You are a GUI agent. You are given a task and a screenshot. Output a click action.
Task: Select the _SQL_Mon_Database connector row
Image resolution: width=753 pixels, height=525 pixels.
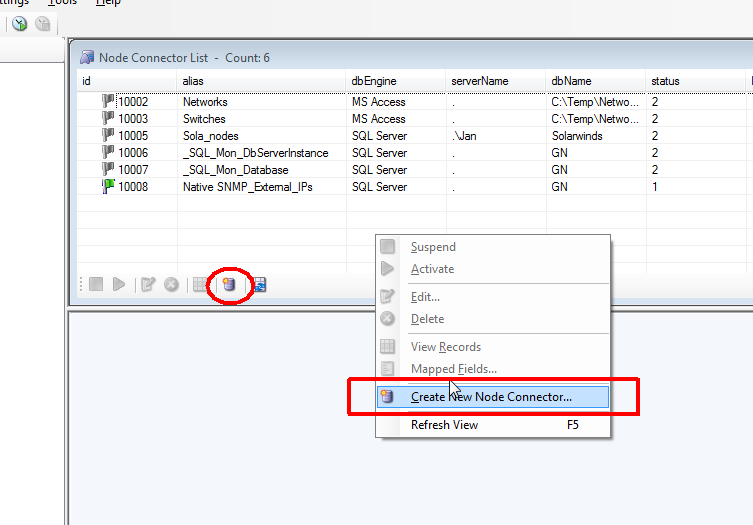click(235, 170)
